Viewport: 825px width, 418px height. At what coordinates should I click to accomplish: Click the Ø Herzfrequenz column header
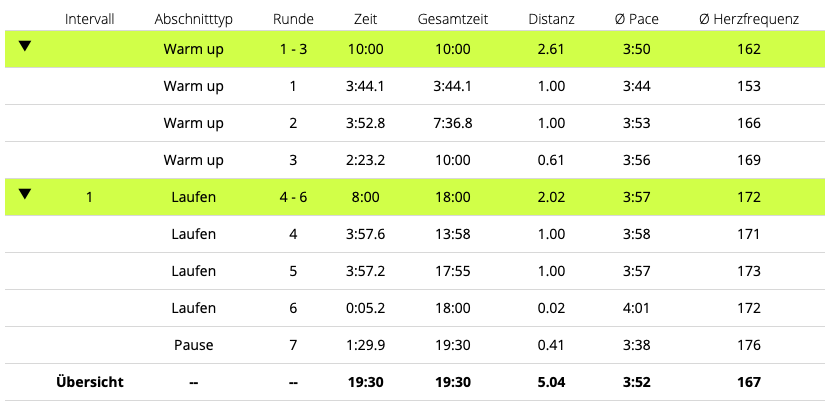(749, 19)
